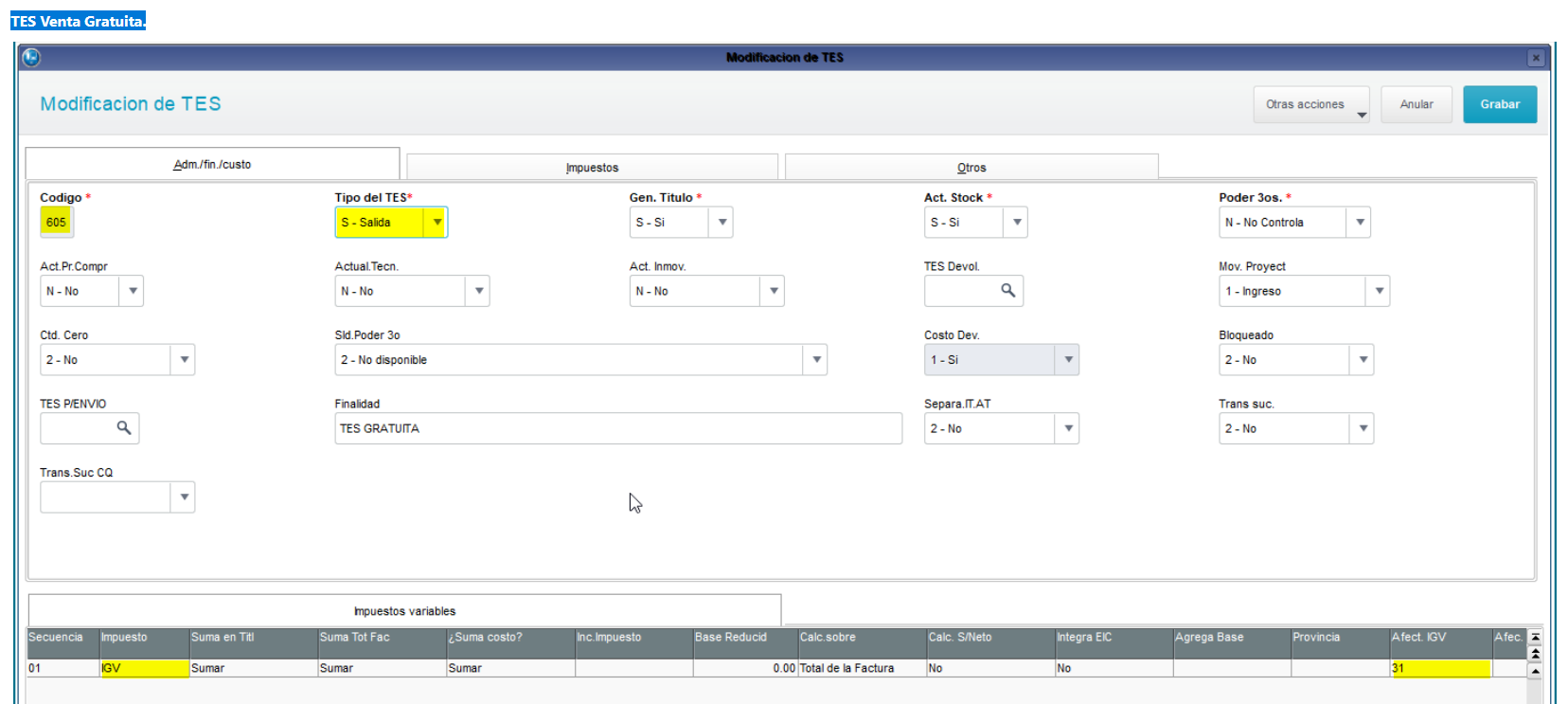Open TES P/ENVIO search magnifier
The width and height of the screenshot is (1568, 704).
click(x=124, y=428)
